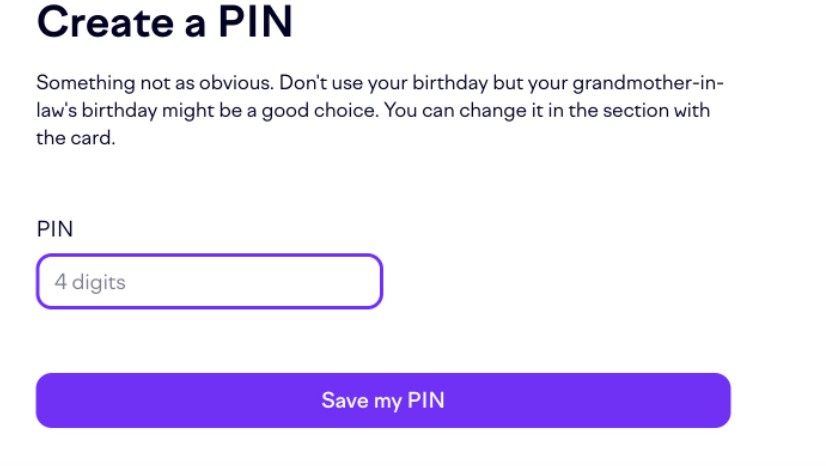Focus the field showing 4 digits placeholder
Image resolution: width=826 pixels, height=466 pixels.
209,282
